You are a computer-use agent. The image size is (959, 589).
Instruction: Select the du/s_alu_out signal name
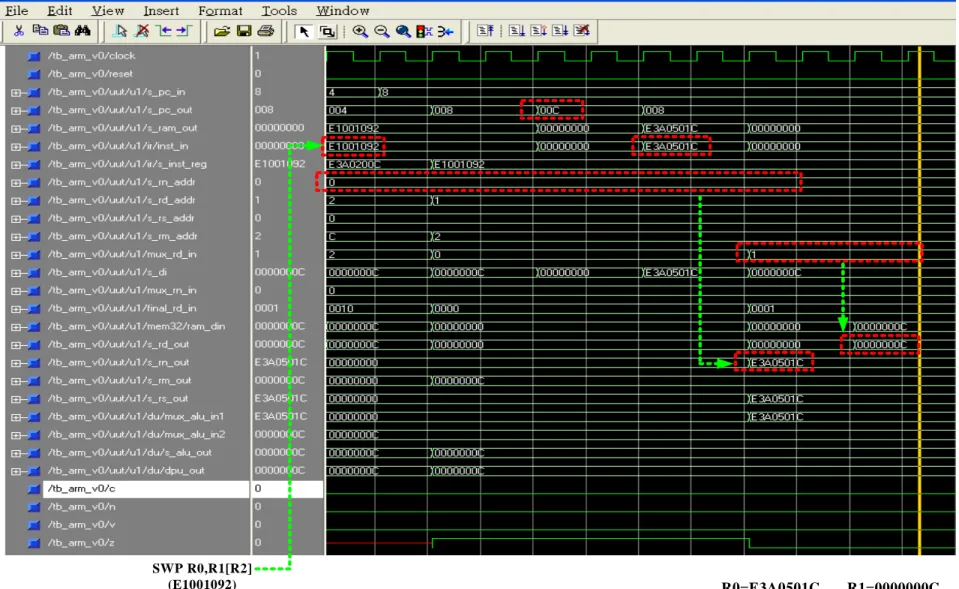(x=130, y=453)
